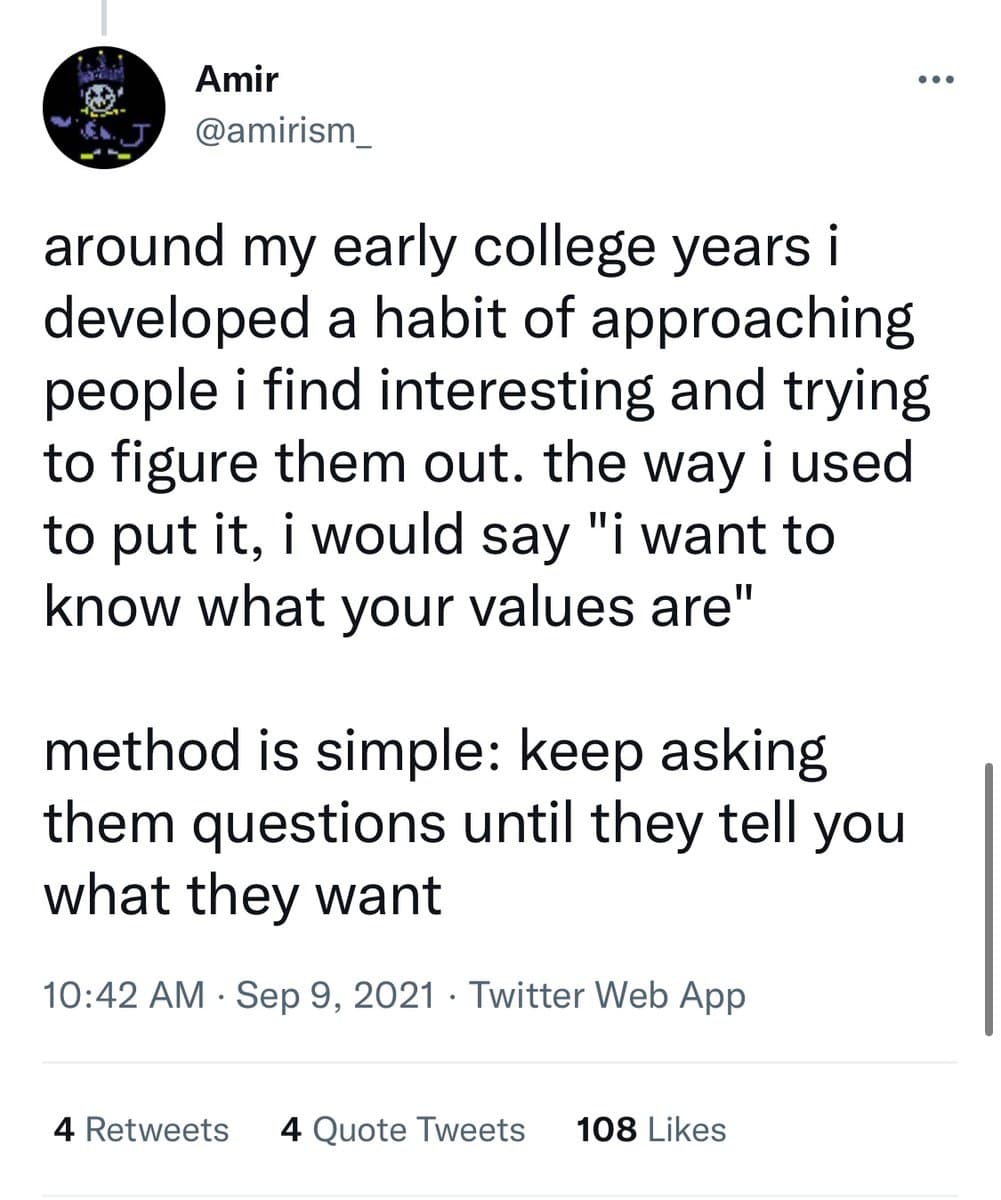Open the 4 Quote Tweets list

tap(402, 1129)
